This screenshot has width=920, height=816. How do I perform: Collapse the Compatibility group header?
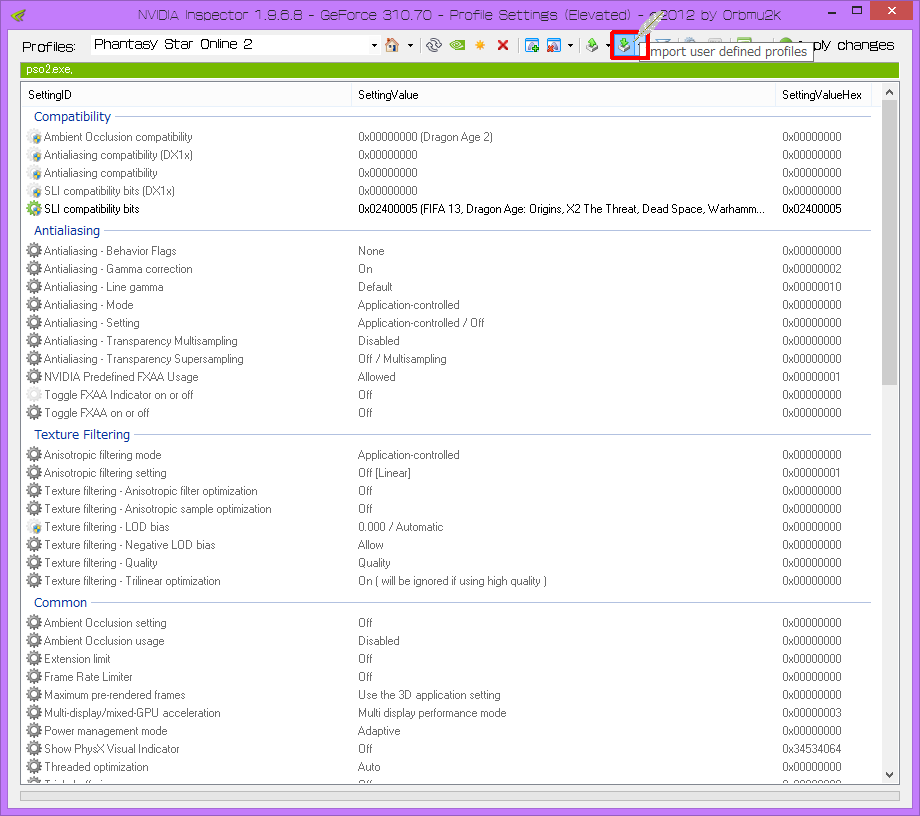coord(72,117)
